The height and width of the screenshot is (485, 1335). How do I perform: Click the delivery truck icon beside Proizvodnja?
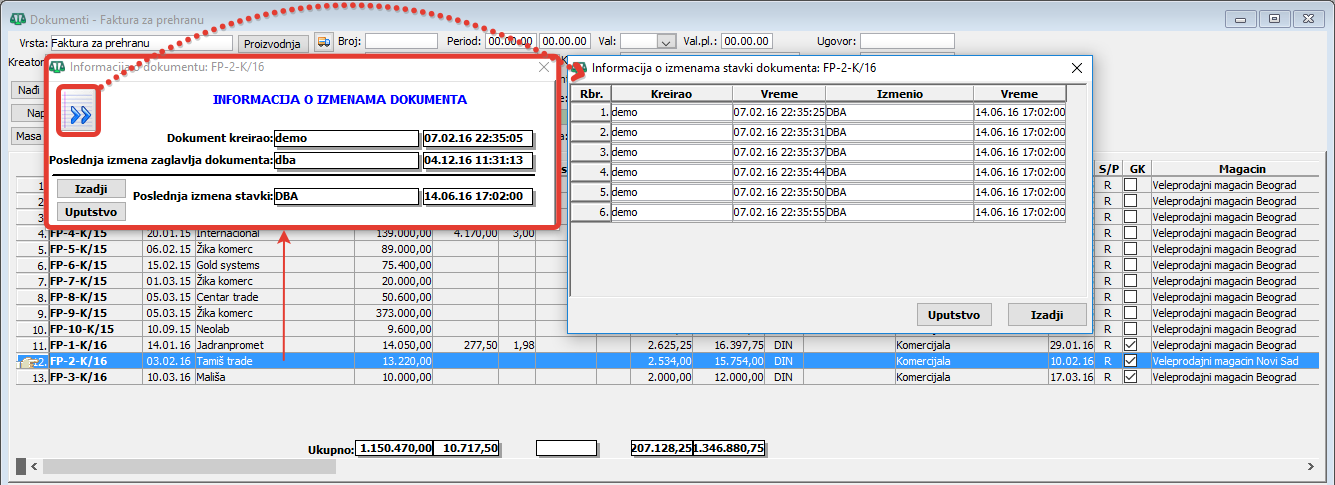click(x=323, y=42)
